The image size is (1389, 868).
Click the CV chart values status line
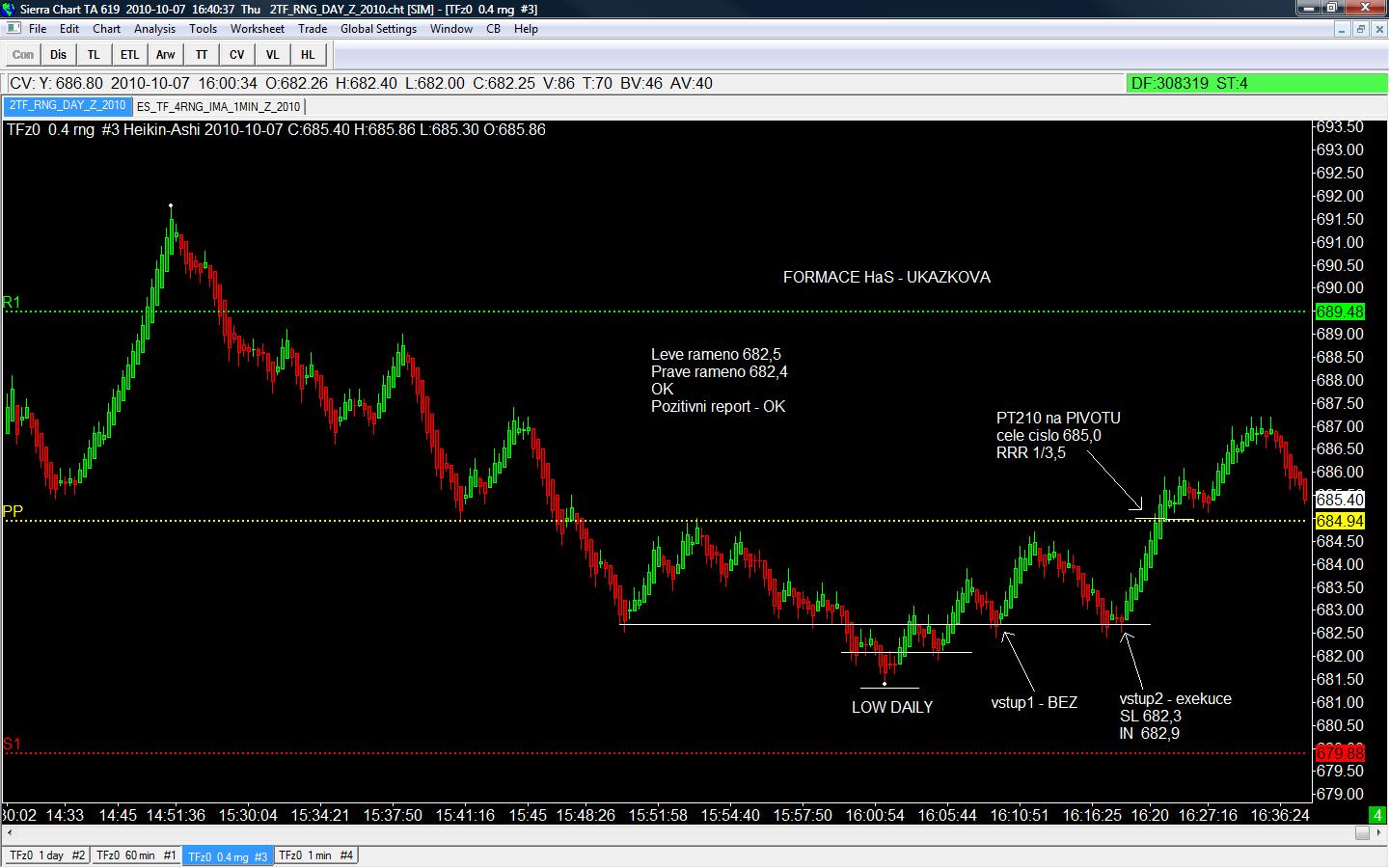pyautogui.click(x=564, y=83)
